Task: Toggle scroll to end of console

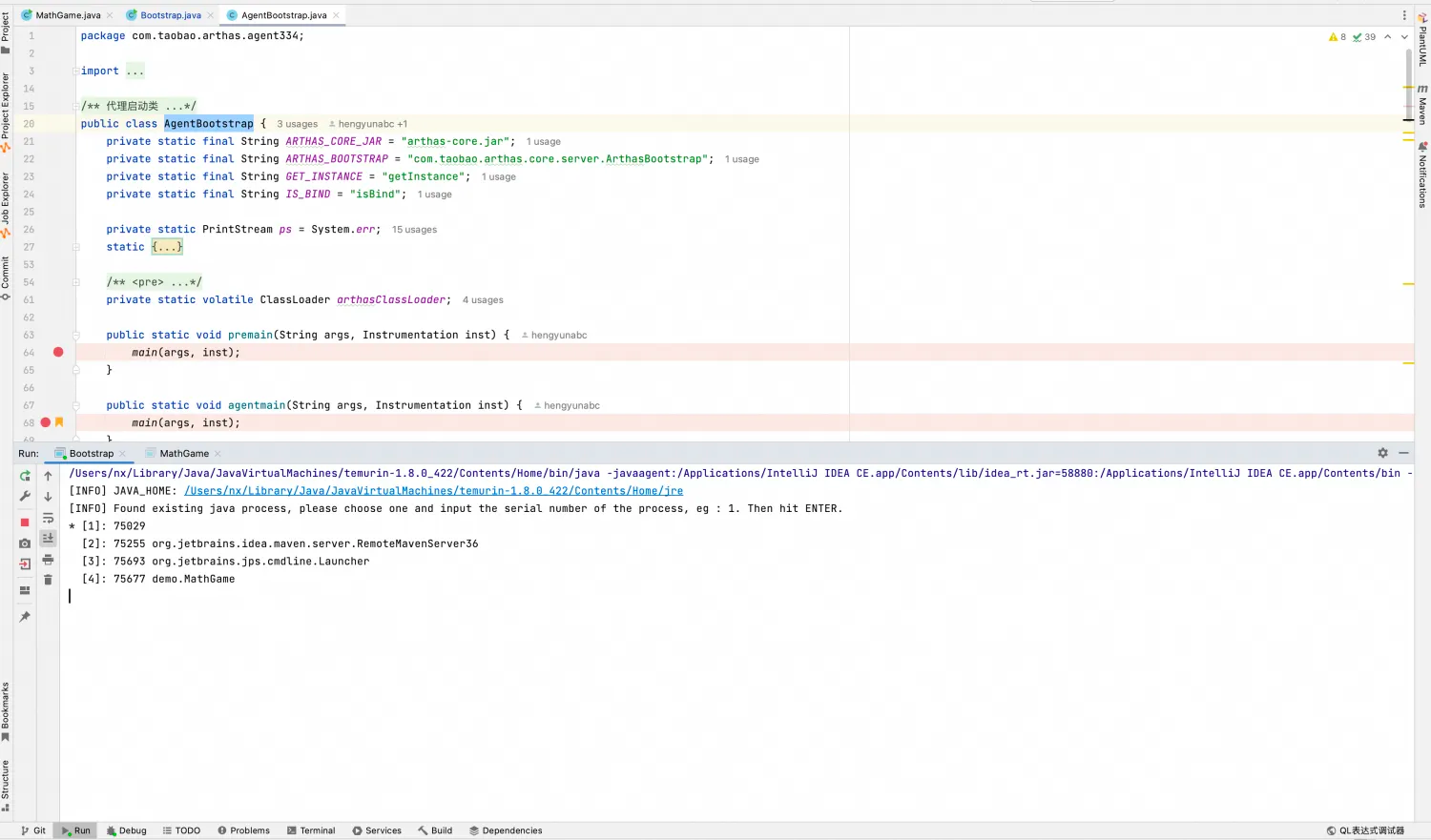Action: (48, 538)
